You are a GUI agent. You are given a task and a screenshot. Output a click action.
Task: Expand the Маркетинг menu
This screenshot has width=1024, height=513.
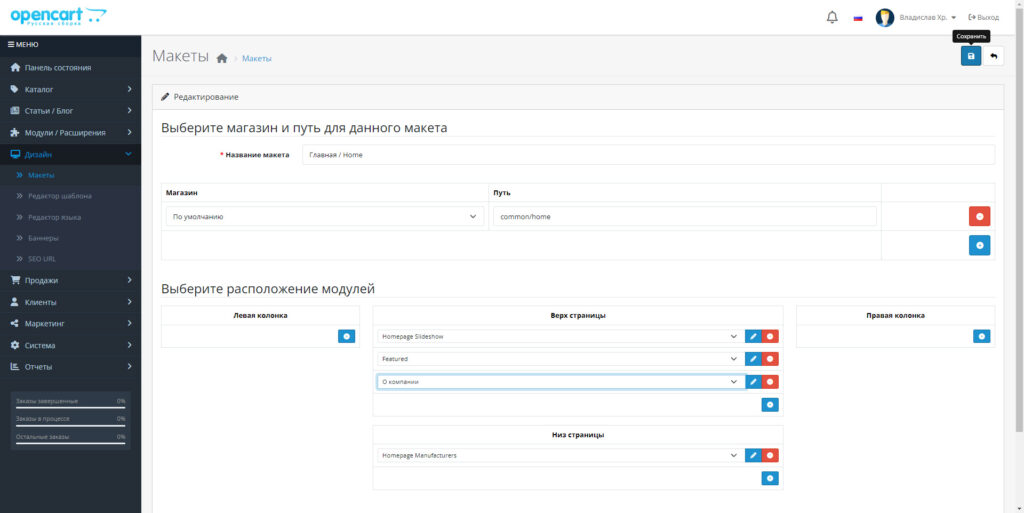point(71,323)
